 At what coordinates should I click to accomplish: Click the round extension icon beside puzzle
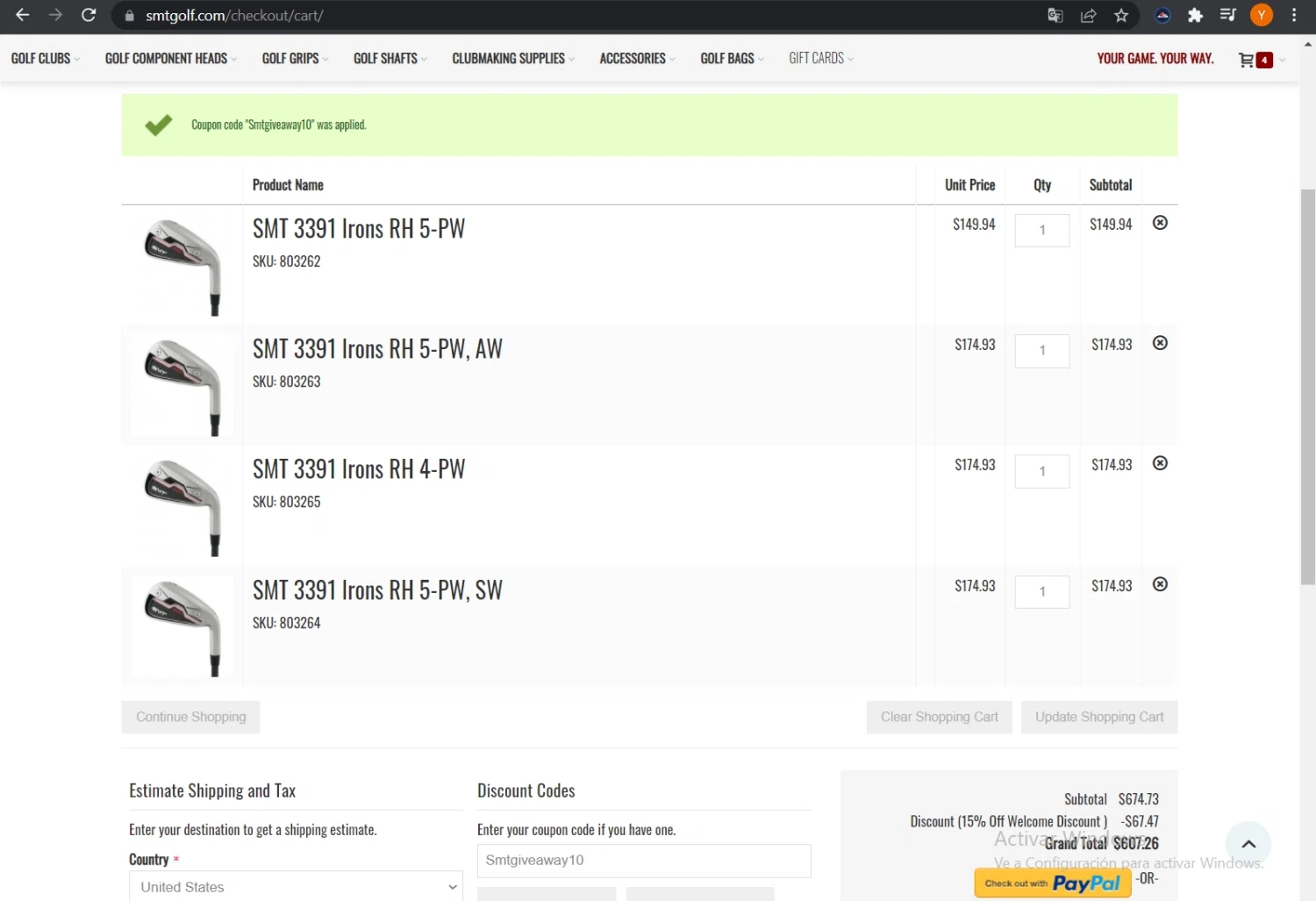(x=1162, y=15)
